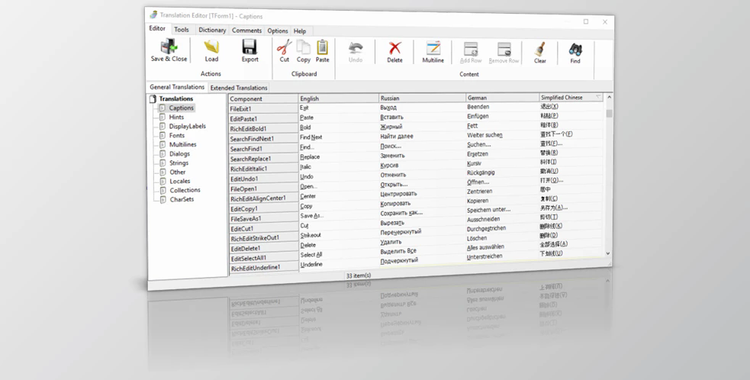Screen dimensions: 750x380
Task: Click the Translation Editor app icon in title bar
Action: [153, 15]
